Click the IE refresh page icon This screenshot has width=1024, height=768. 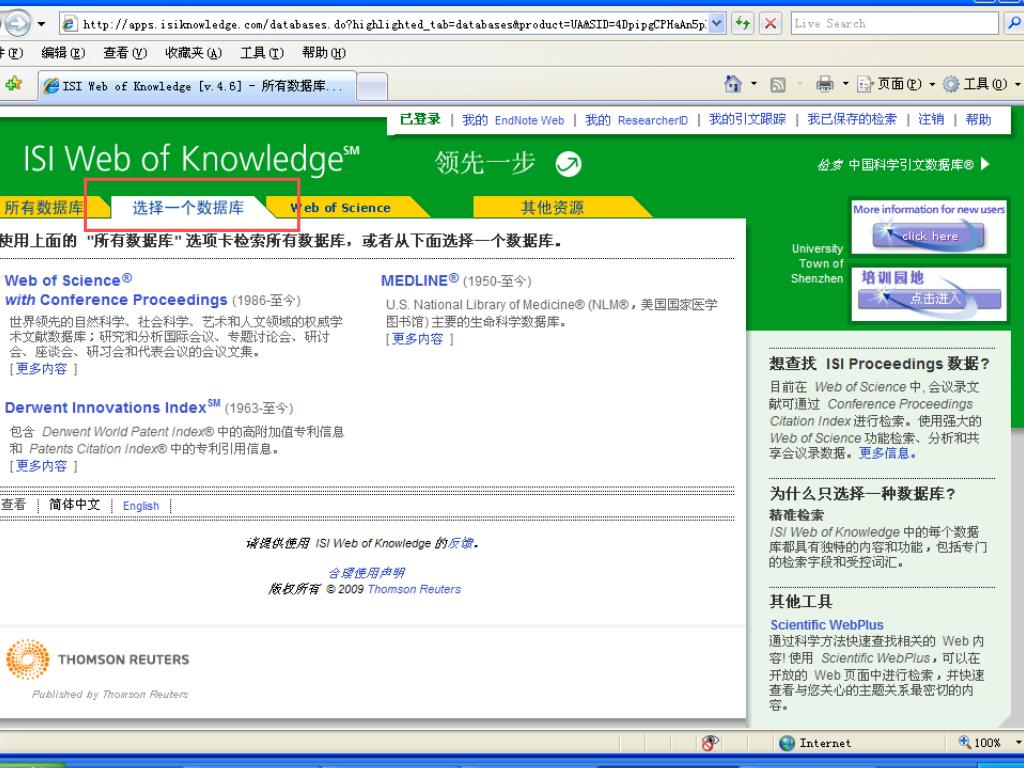point(749,23)
